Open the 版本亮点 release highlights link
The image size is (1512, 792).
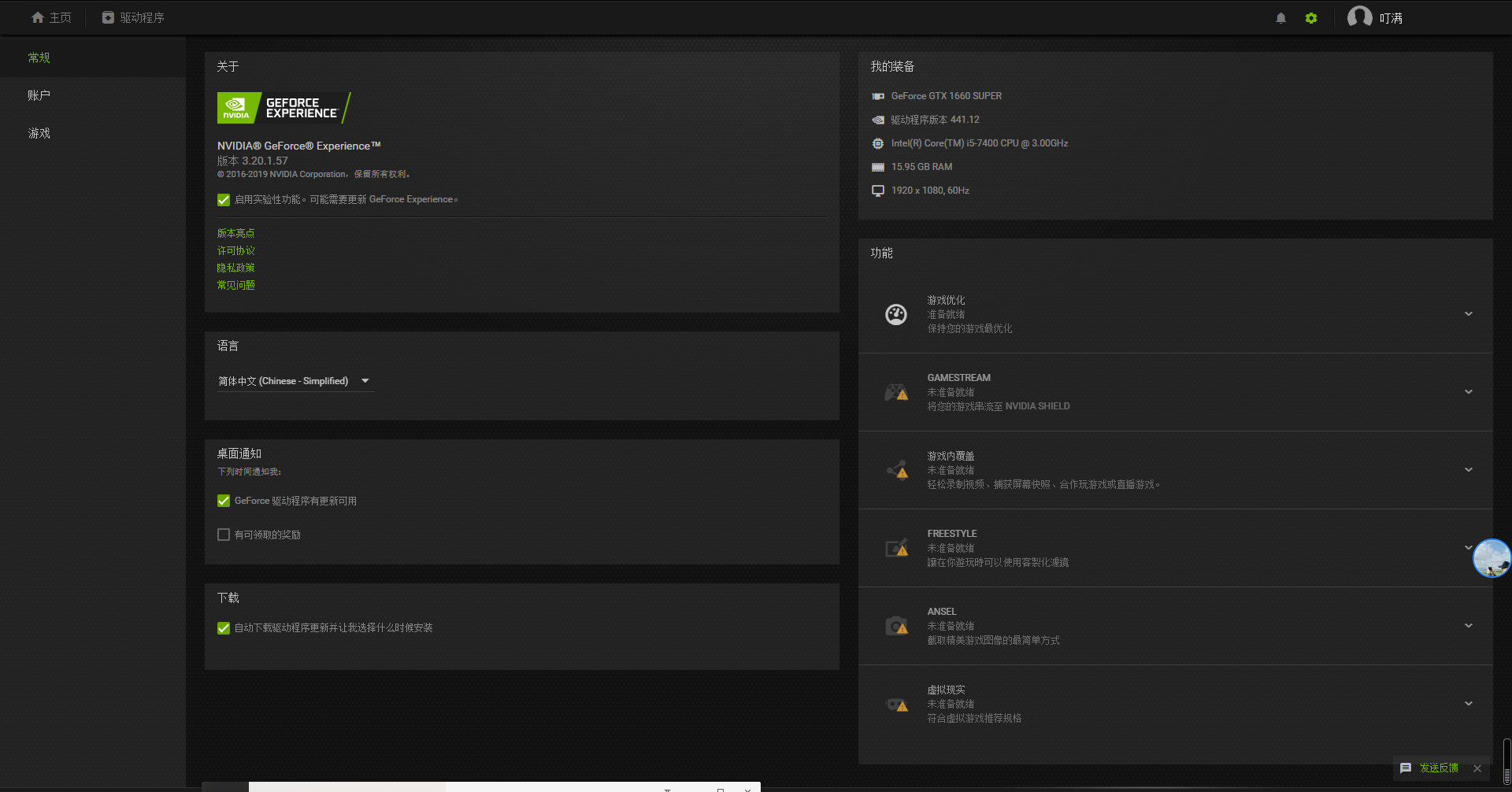(x=236, y=233)
